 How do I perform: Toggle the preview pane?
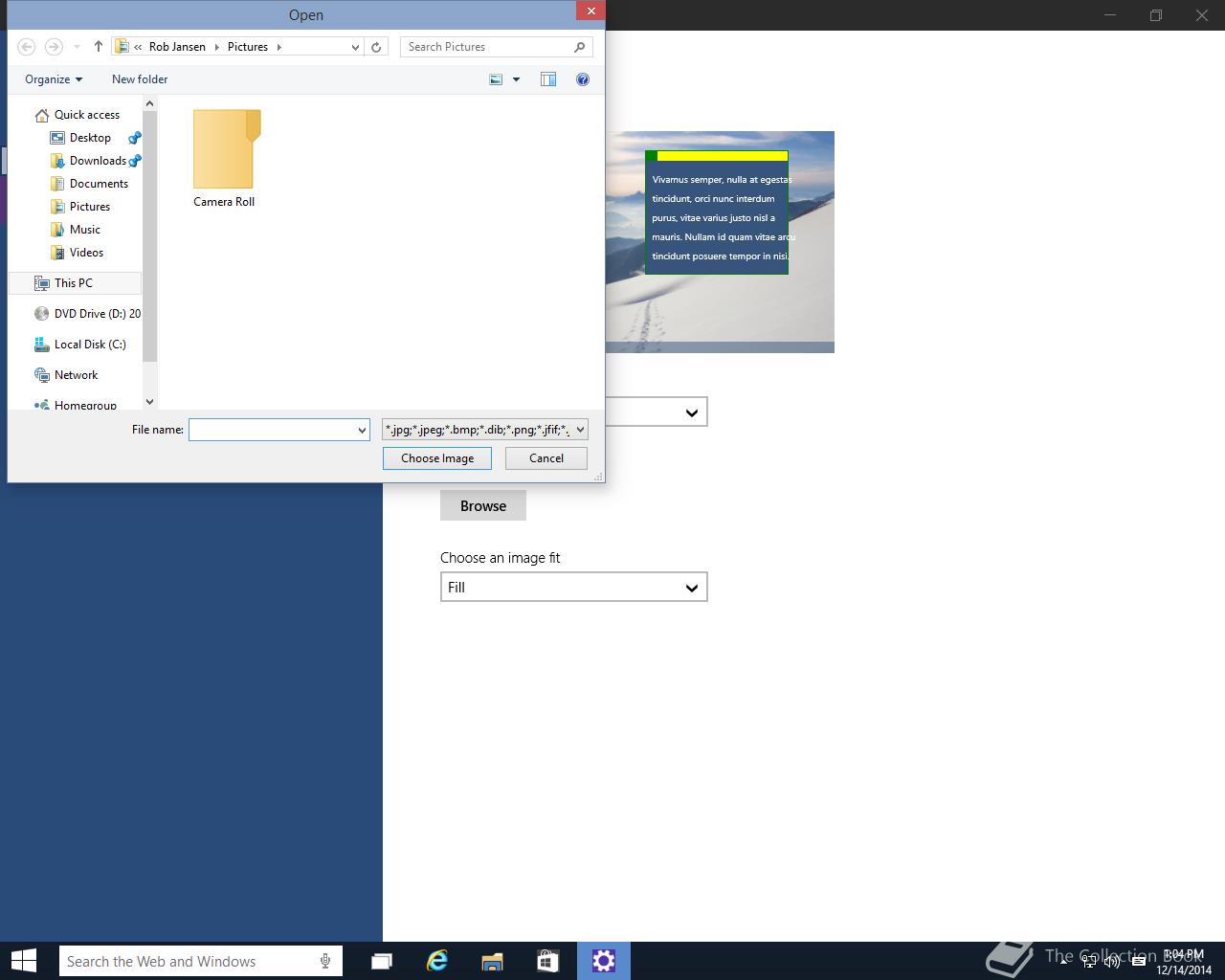548,79
